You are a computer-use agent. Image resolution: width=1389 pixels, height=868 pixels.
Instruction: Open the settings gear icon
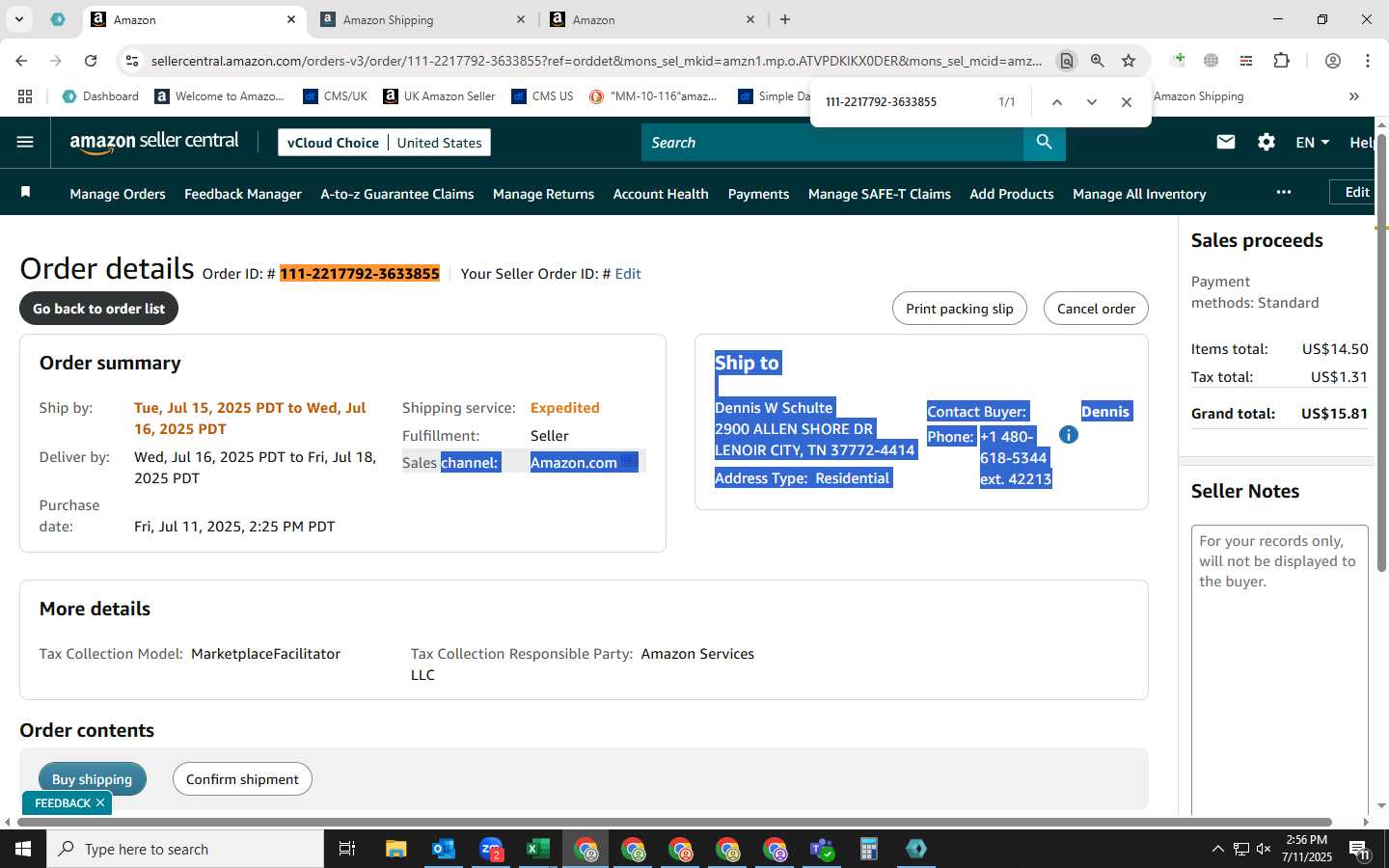pyautogui.click(x=1266, y=142)
